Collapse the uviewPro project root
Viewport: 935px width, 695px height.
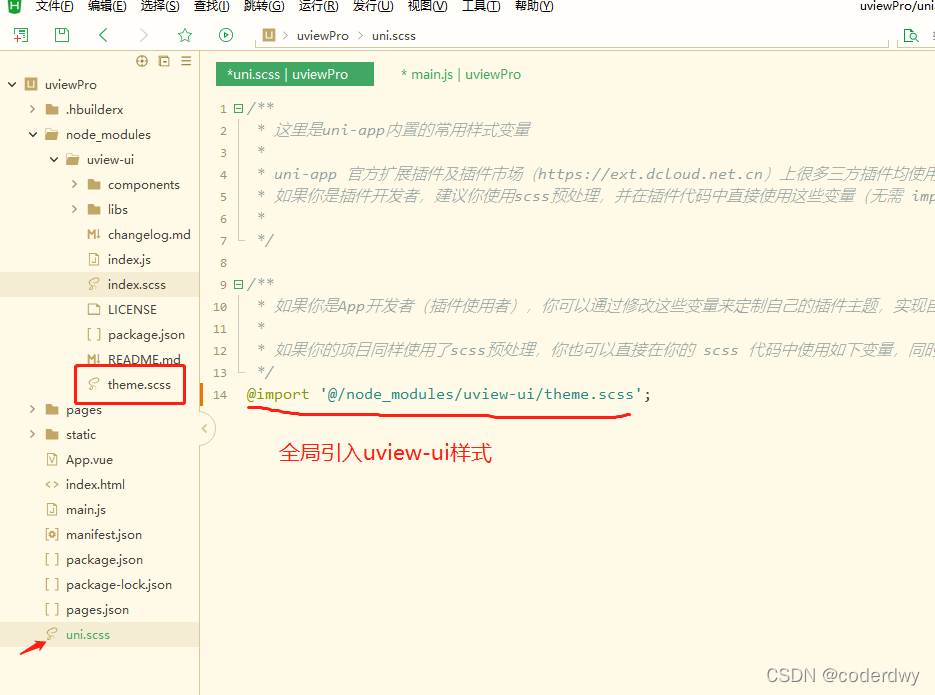click(12, 84)
